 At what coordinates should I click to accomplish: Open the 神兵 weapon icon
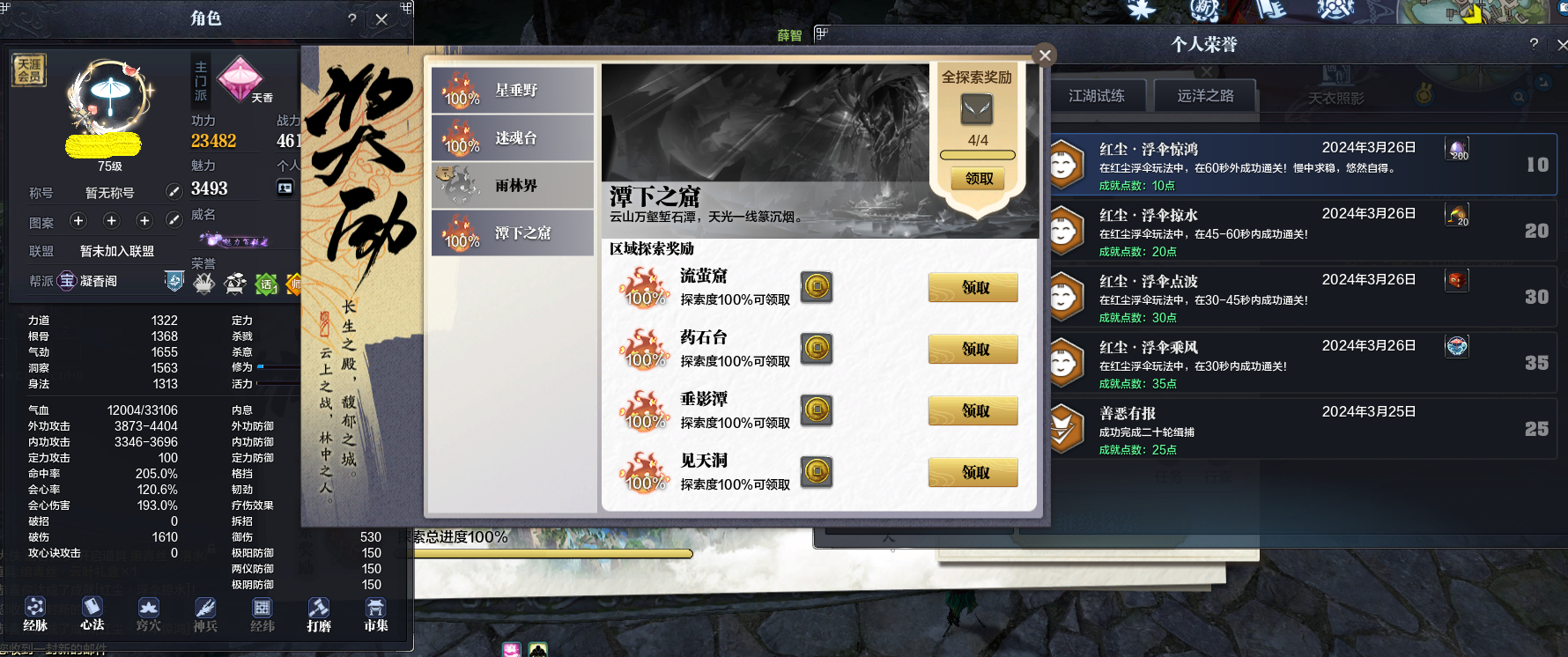pos(205,614)
